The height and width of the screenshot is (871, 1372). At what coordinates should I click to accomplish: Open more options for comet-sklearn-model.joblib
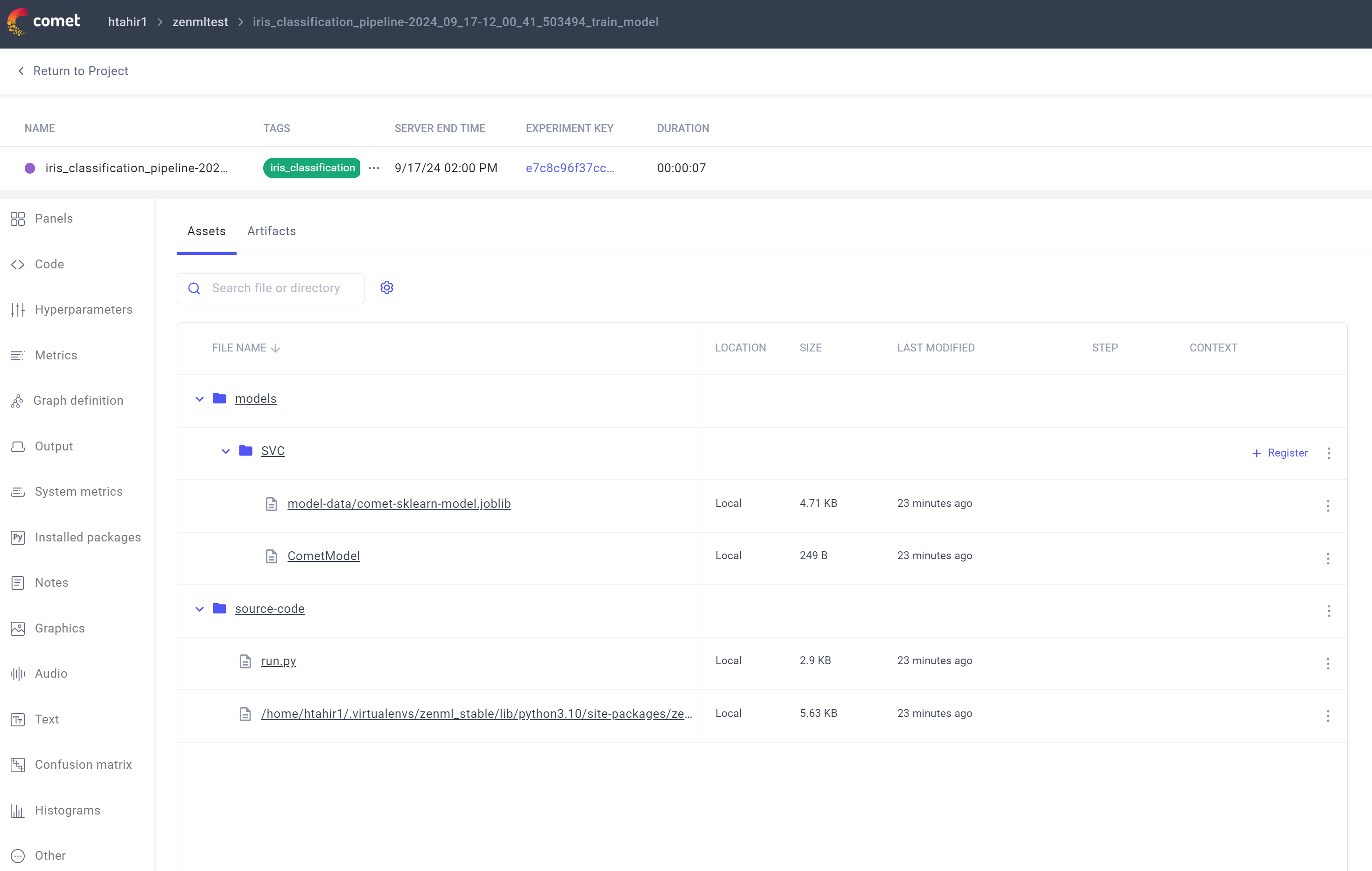coord(1328,506)
